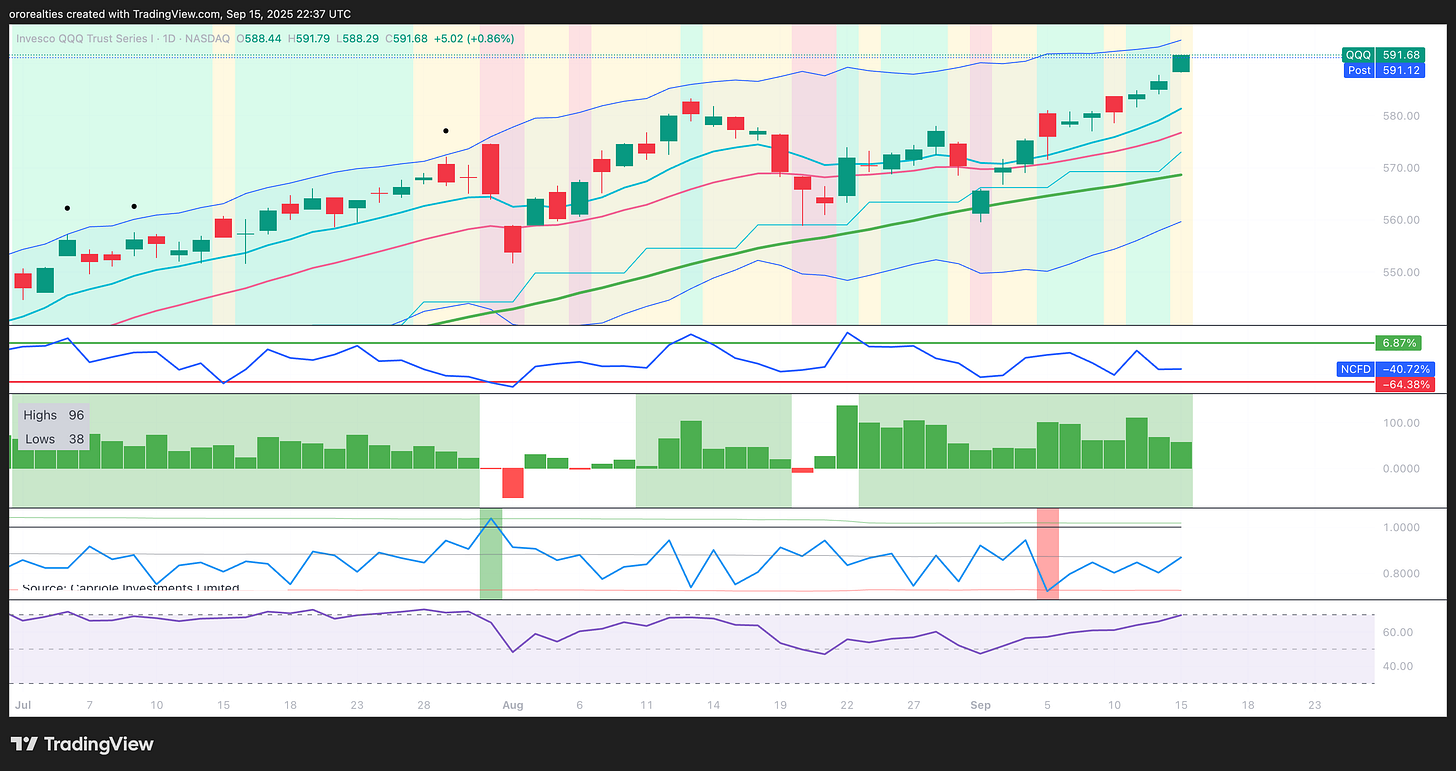Click the blue NCFD label

coord(1356,369)
